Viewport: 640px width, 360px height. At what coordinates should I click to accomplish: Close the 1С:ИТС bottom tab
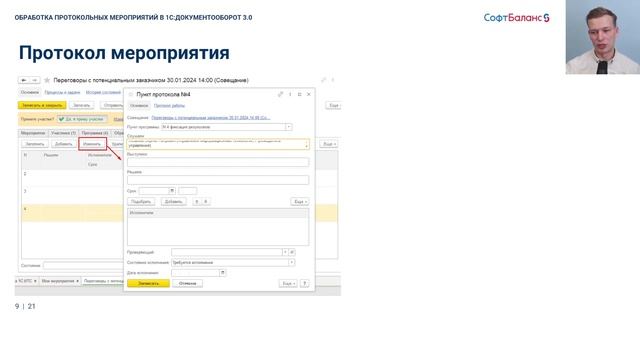[x=35, y=281]
